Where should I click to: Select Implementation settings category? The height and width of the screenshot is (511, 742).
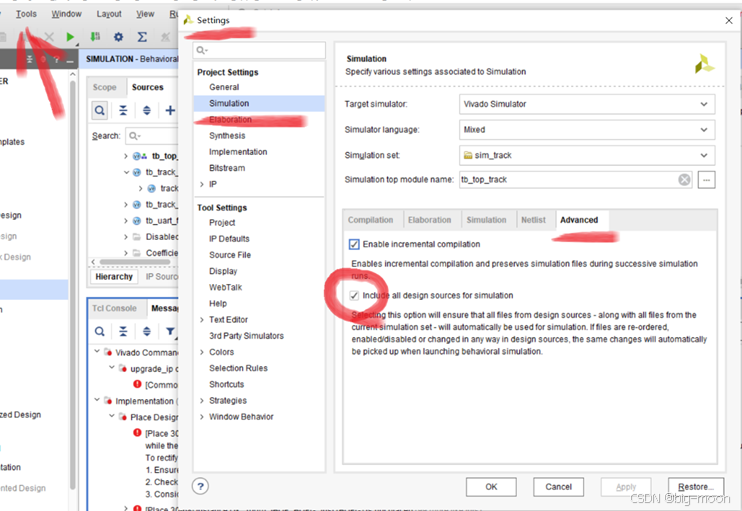(238, 152)
